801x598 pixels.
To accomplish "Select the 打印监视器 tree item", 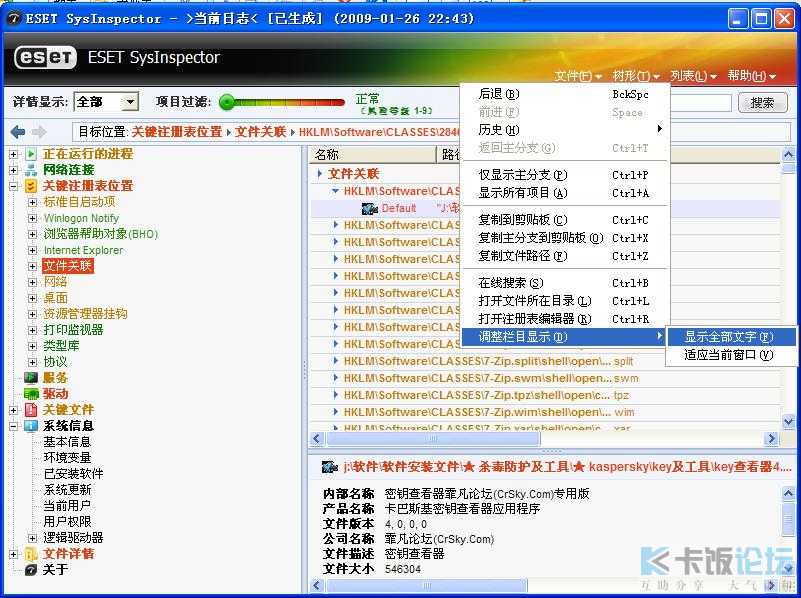I will (73, 330).
